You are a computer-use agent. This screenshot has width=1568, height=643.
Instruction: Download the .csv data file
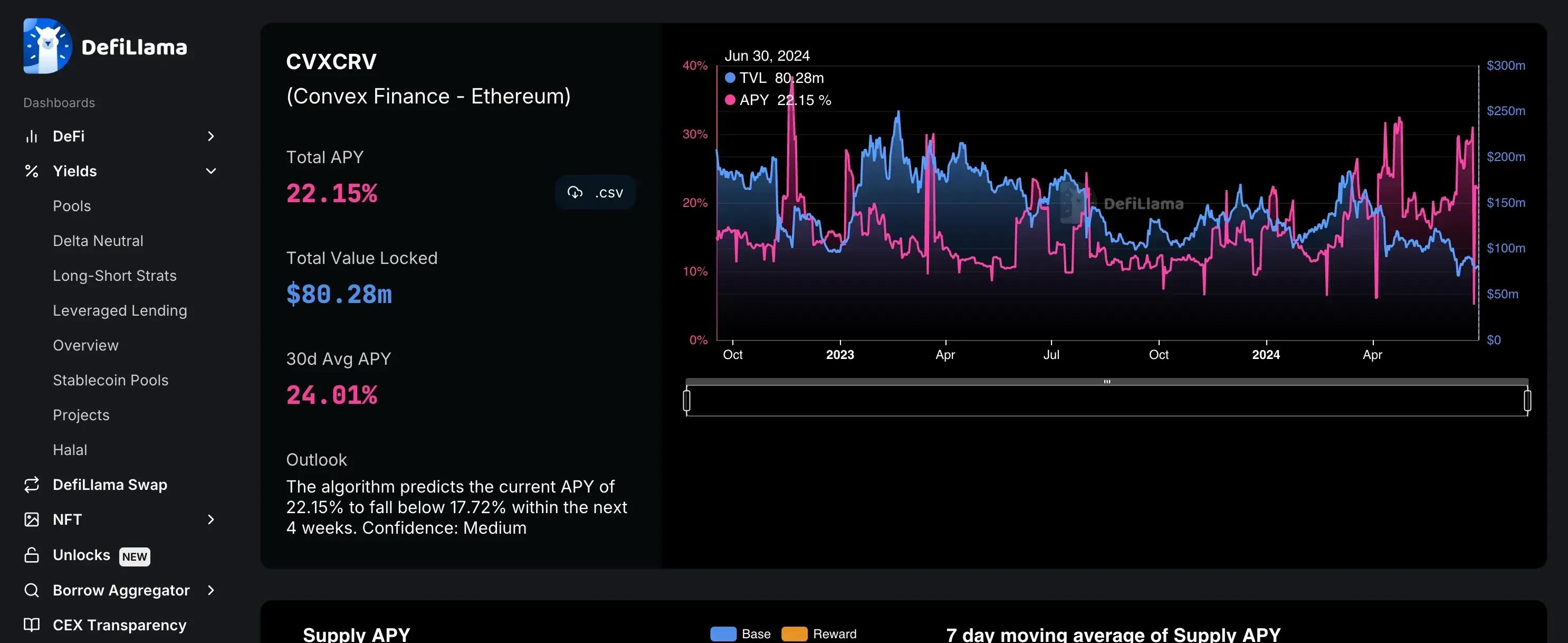pos(595,192)
